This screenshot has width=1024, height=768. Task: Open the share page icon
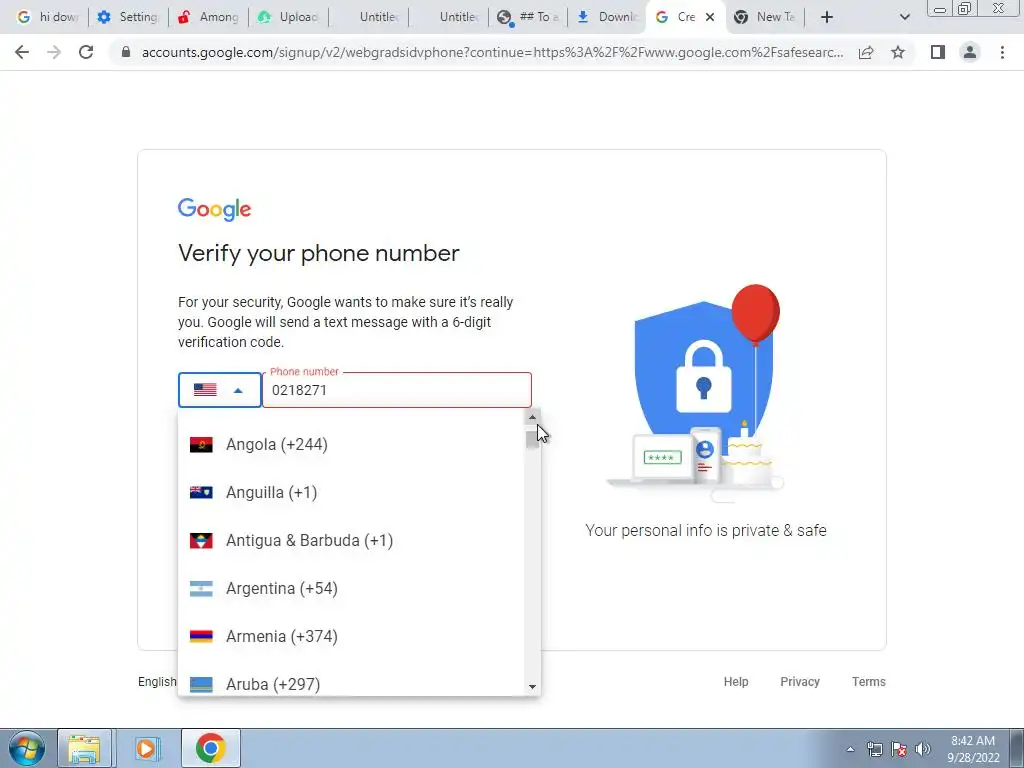pyautogui.click(x=866, y=52)
